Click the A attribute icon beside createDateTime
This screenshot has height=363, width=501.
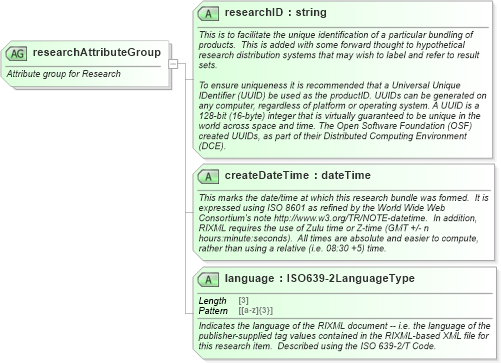coord(208,177)
